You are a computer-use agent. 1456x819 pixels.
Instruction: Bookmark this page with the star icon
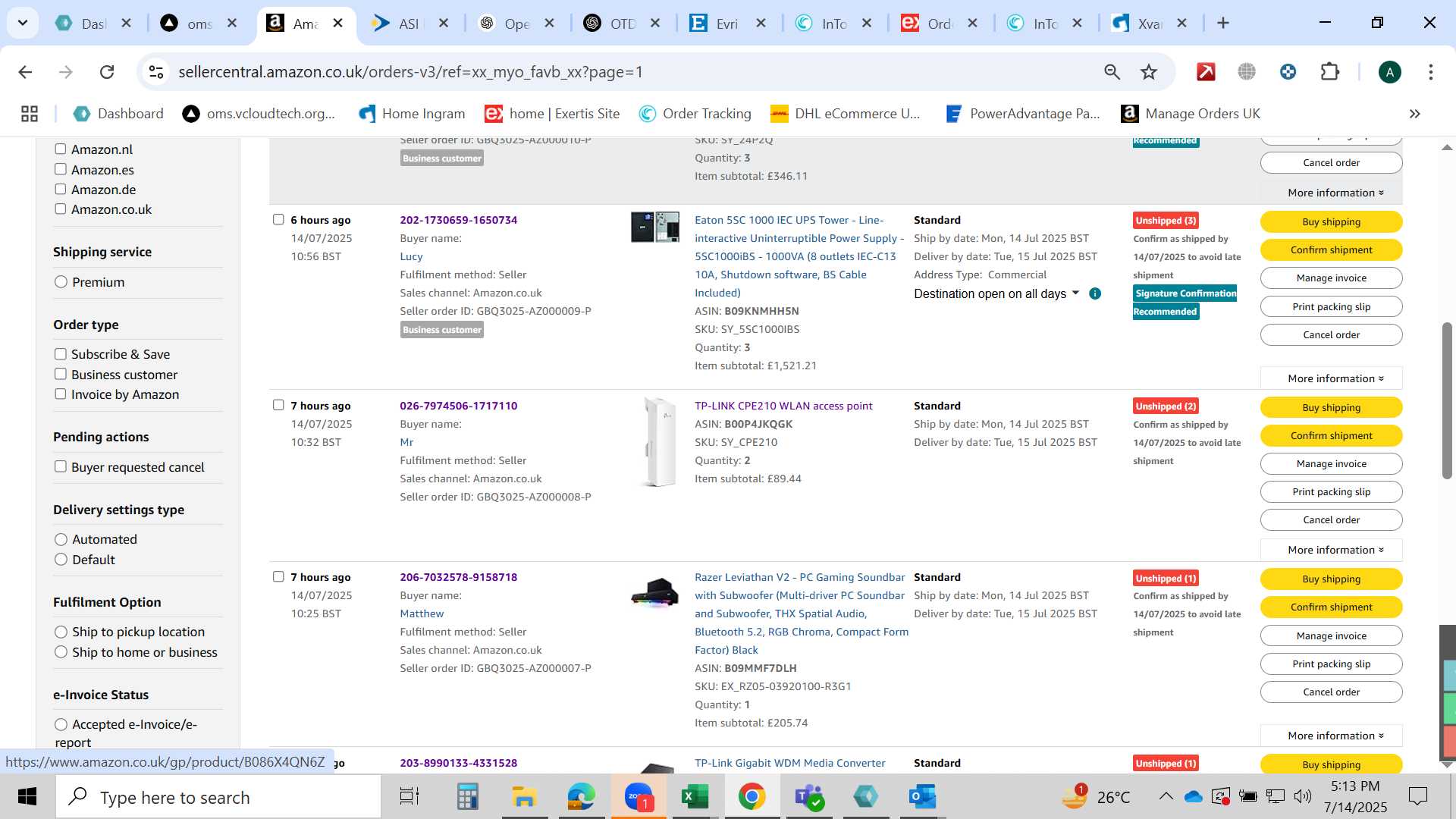point(1149,72)
